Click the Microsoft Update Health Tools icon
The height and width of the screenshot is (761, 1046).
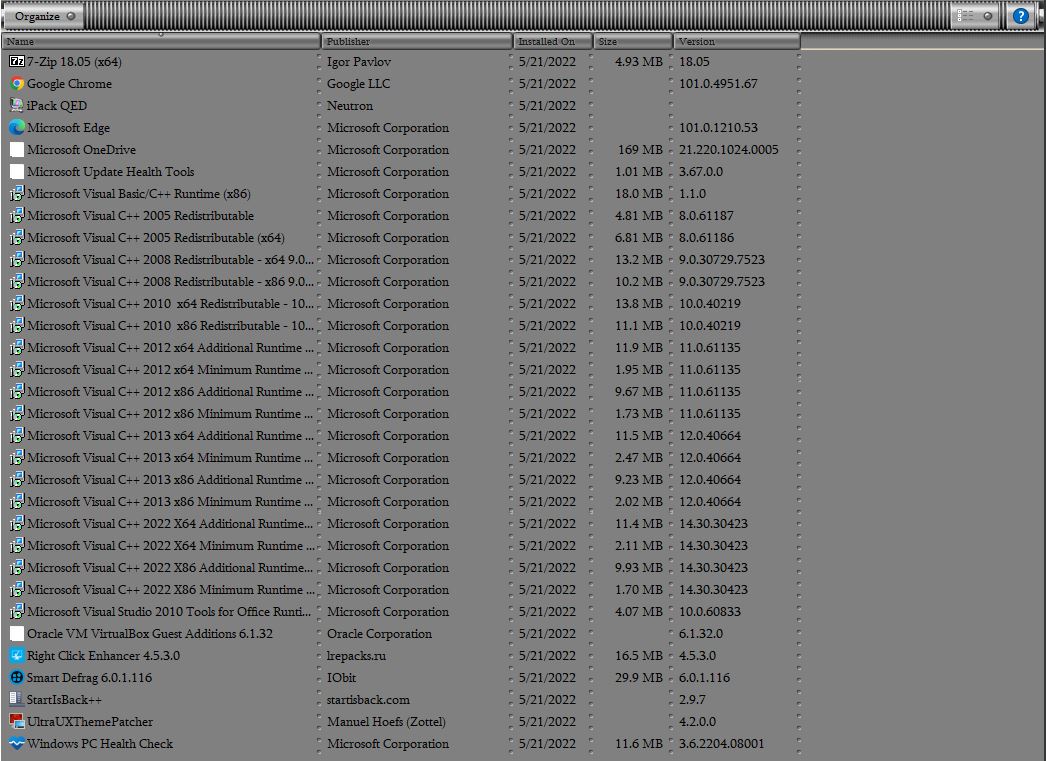[x=17, y=171]
